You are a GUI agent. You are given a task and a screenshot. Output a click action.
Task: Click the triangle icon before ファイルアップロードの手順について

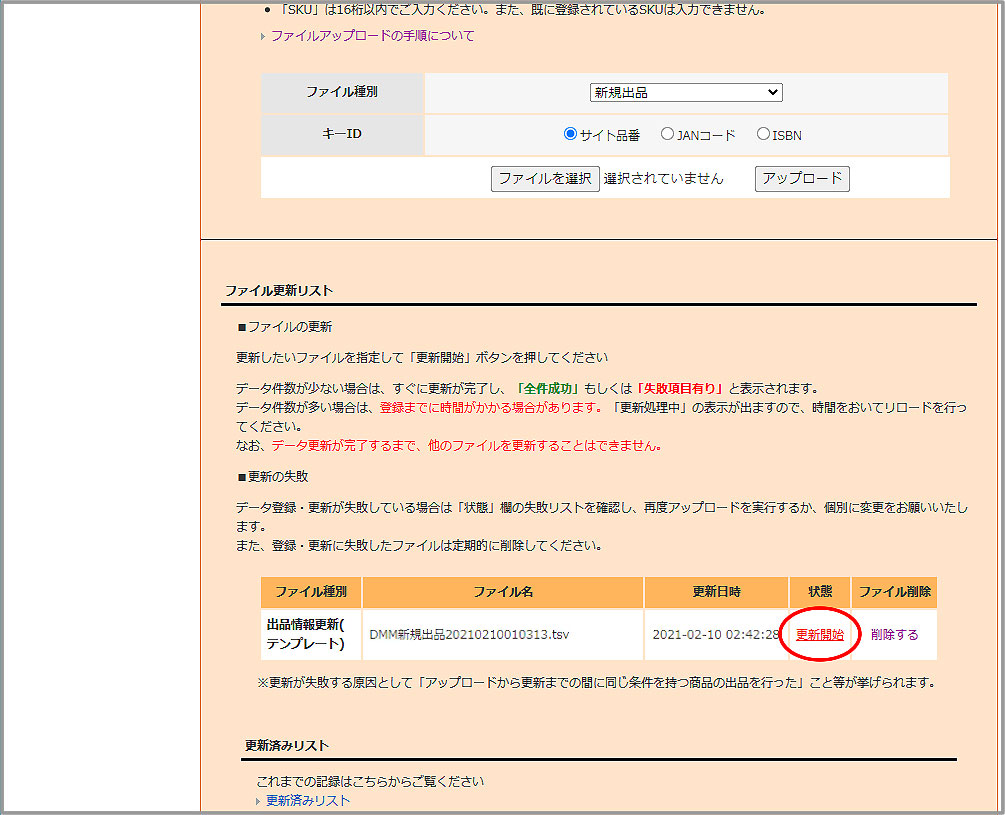264,36
